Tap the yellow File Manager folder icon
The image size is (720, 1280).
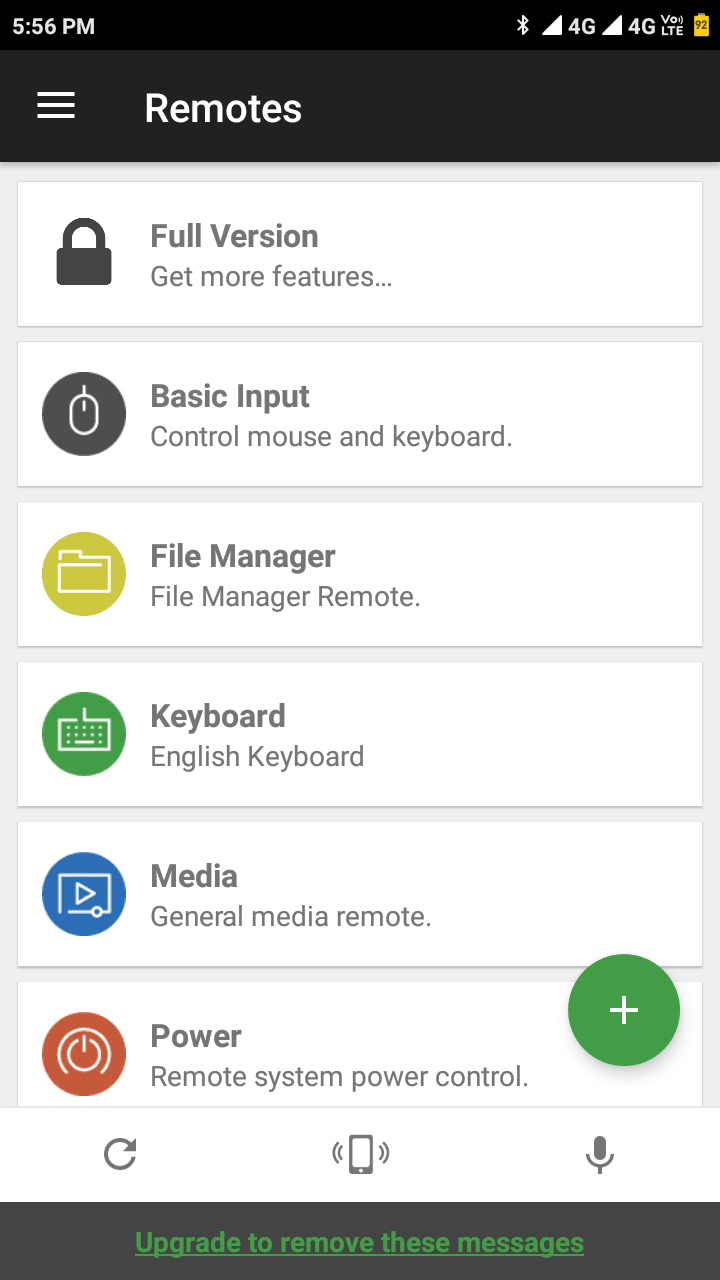pyautogui.click(x=84, y=574)
